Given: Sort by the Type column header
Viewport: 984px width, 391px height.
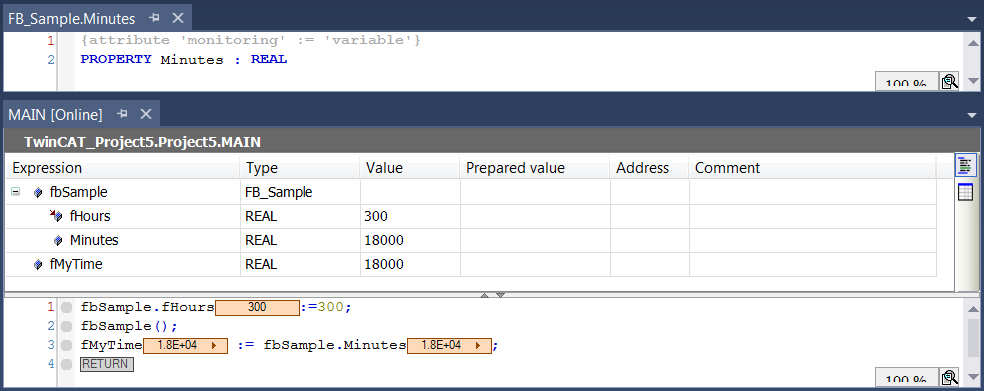Looking at the screenshot, I should tap(300, 168).
